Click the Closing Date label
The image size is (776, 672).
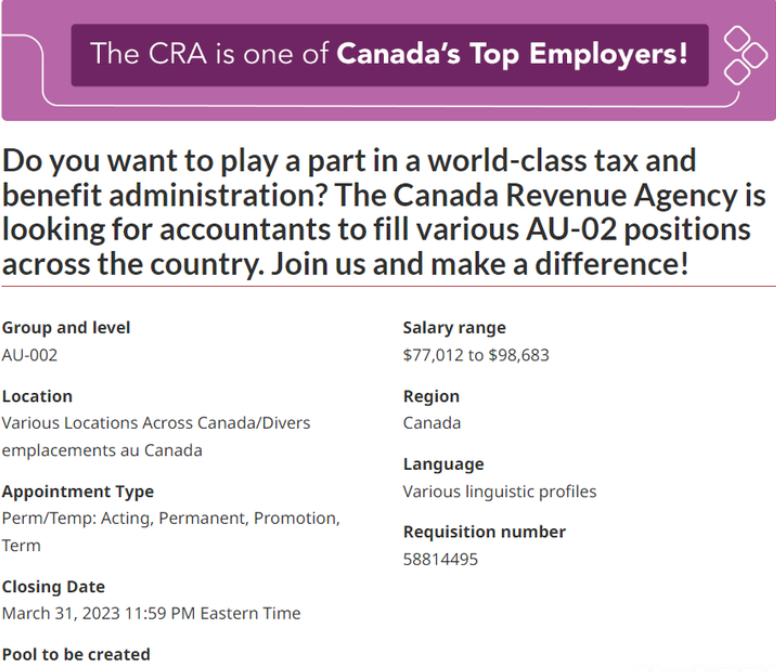click(53, 586)
